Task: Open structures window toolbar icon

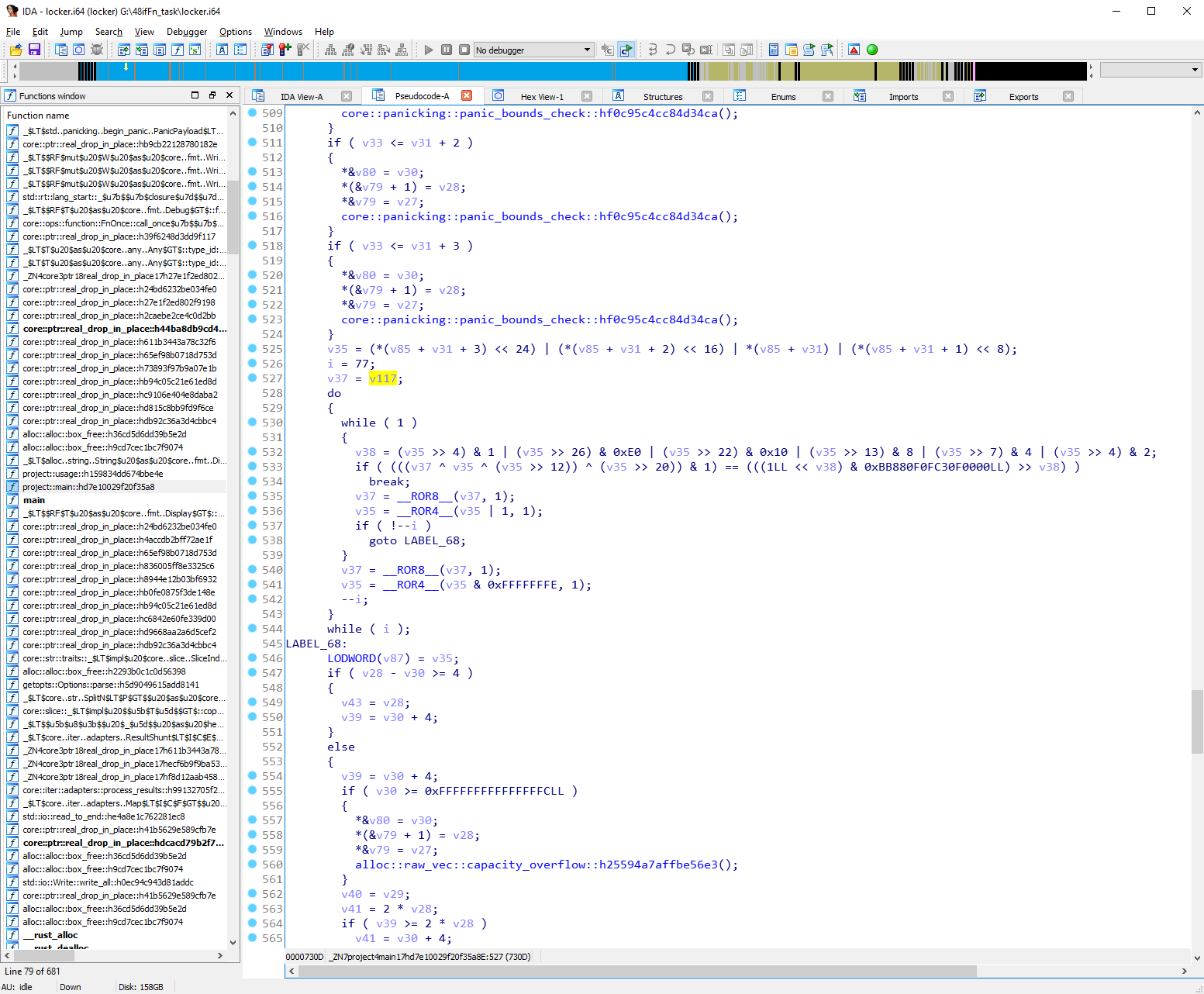Action: tap(223, 50)
